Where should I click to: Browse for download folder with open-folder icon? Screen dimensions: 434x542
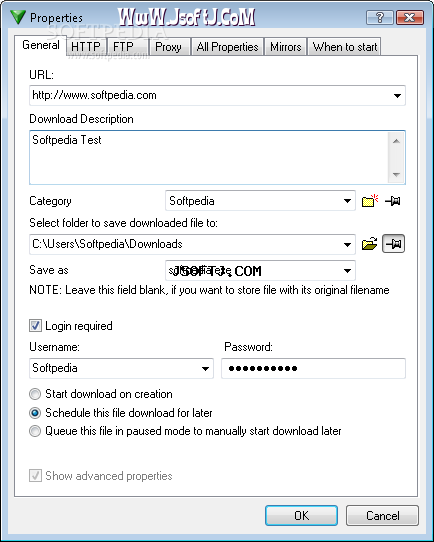[369, 244]
